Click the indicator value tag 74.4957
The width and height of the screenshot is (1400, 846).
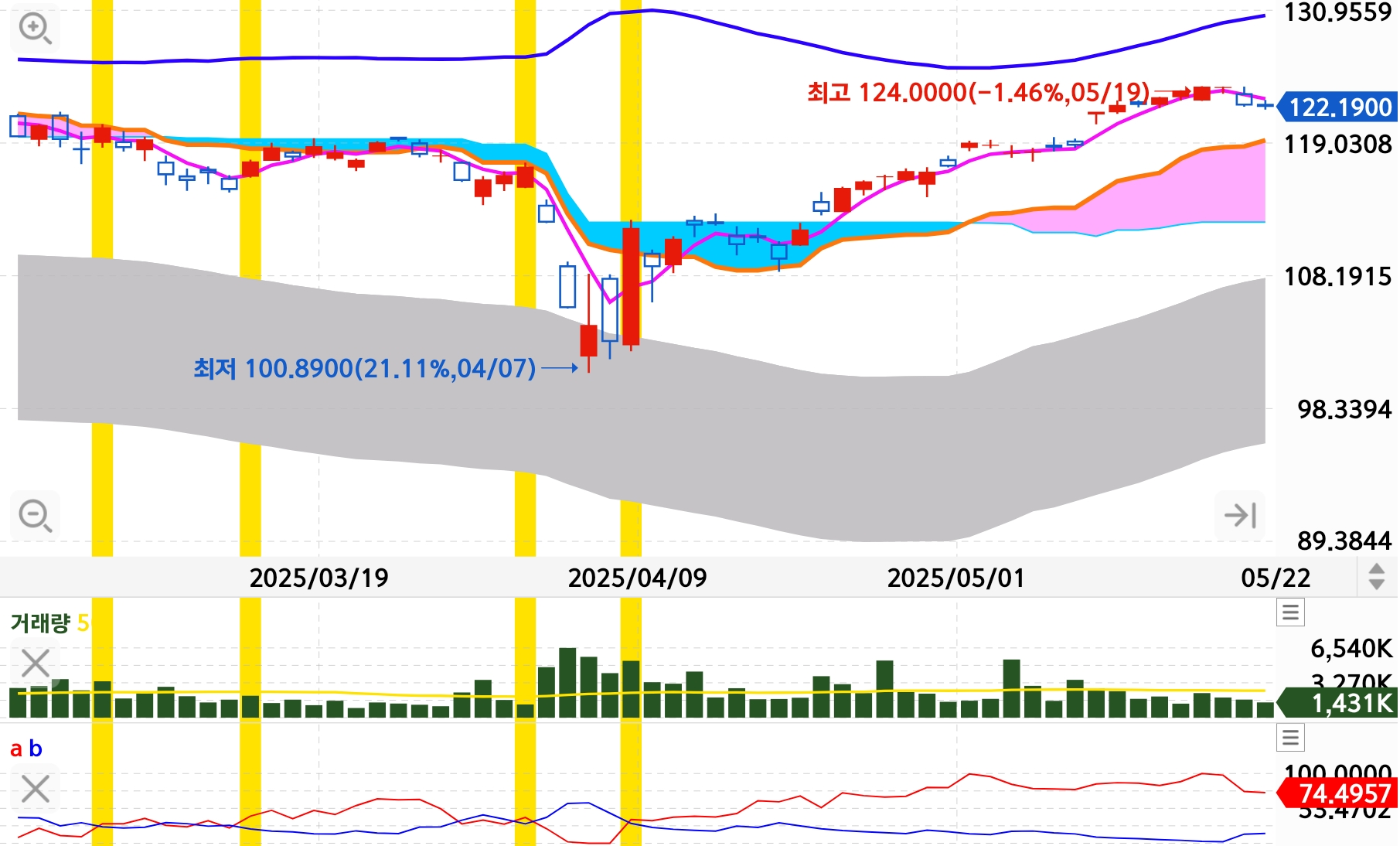[1337, 793]
